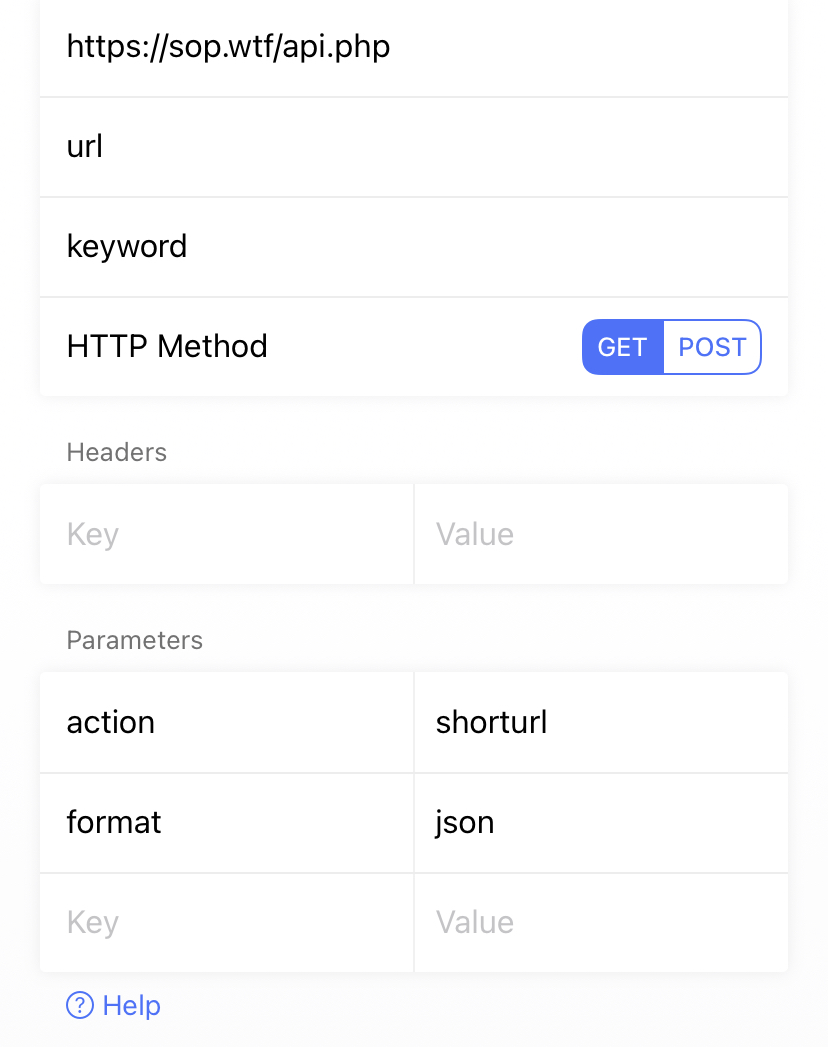Click the Parameters section heading
The image size is (828, 1047).
[x=134, y=640]
